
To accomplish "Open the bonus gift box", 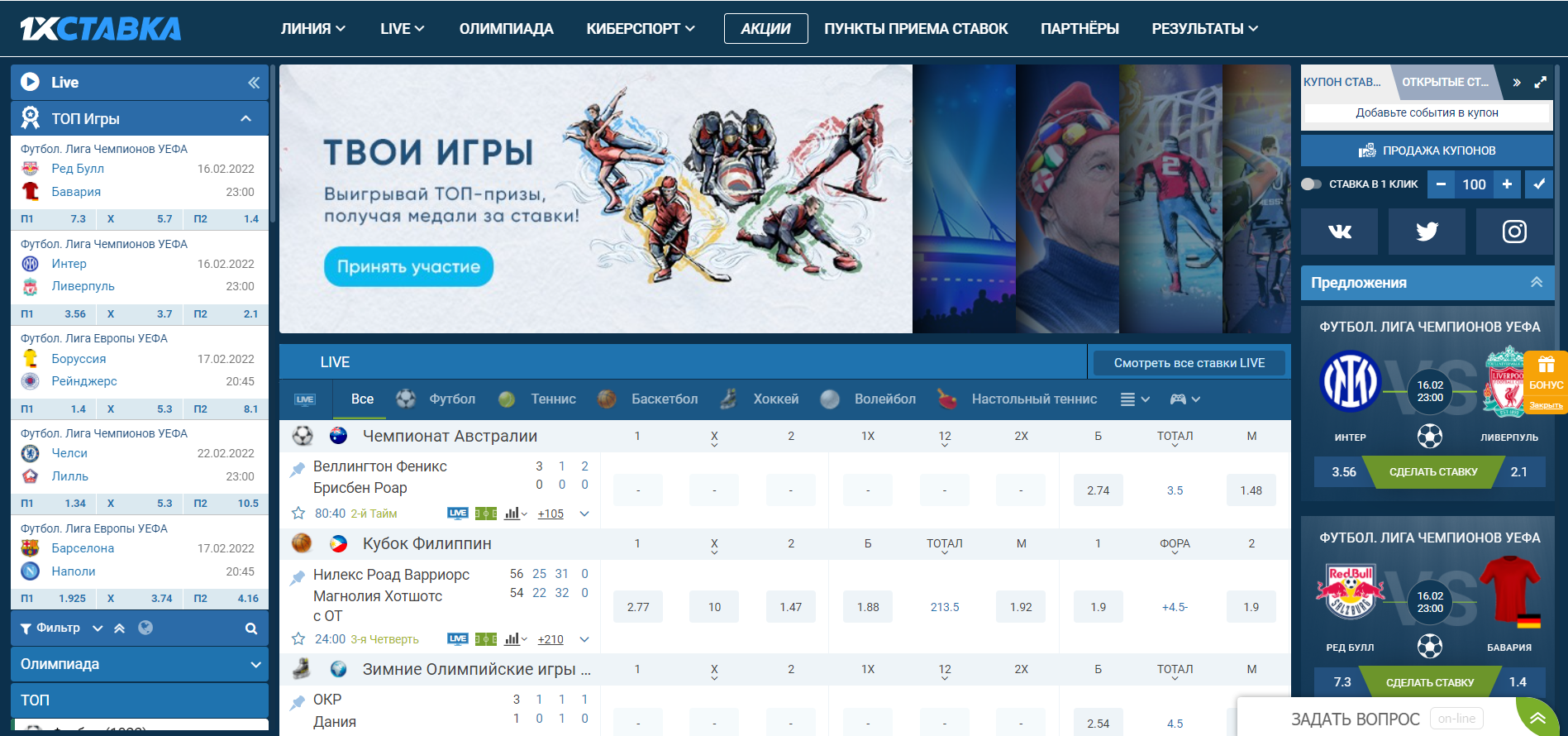I will [x=1546, y=365].
